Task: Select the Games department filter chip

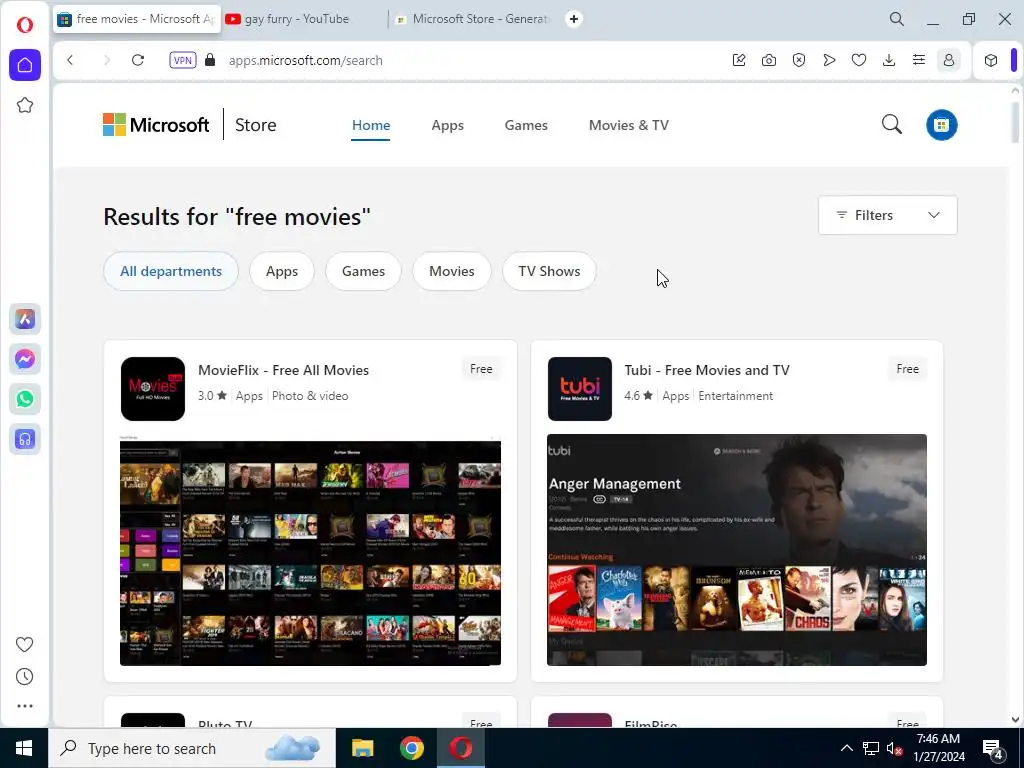Action: tap(363, 271)
